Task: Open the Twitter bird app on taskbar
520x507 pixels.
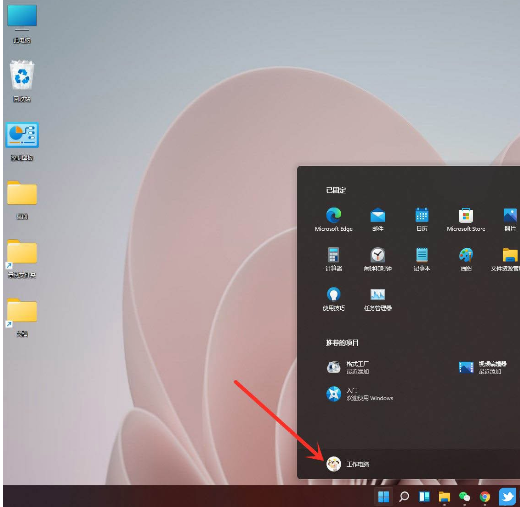Action: click(x=507, y=496)
